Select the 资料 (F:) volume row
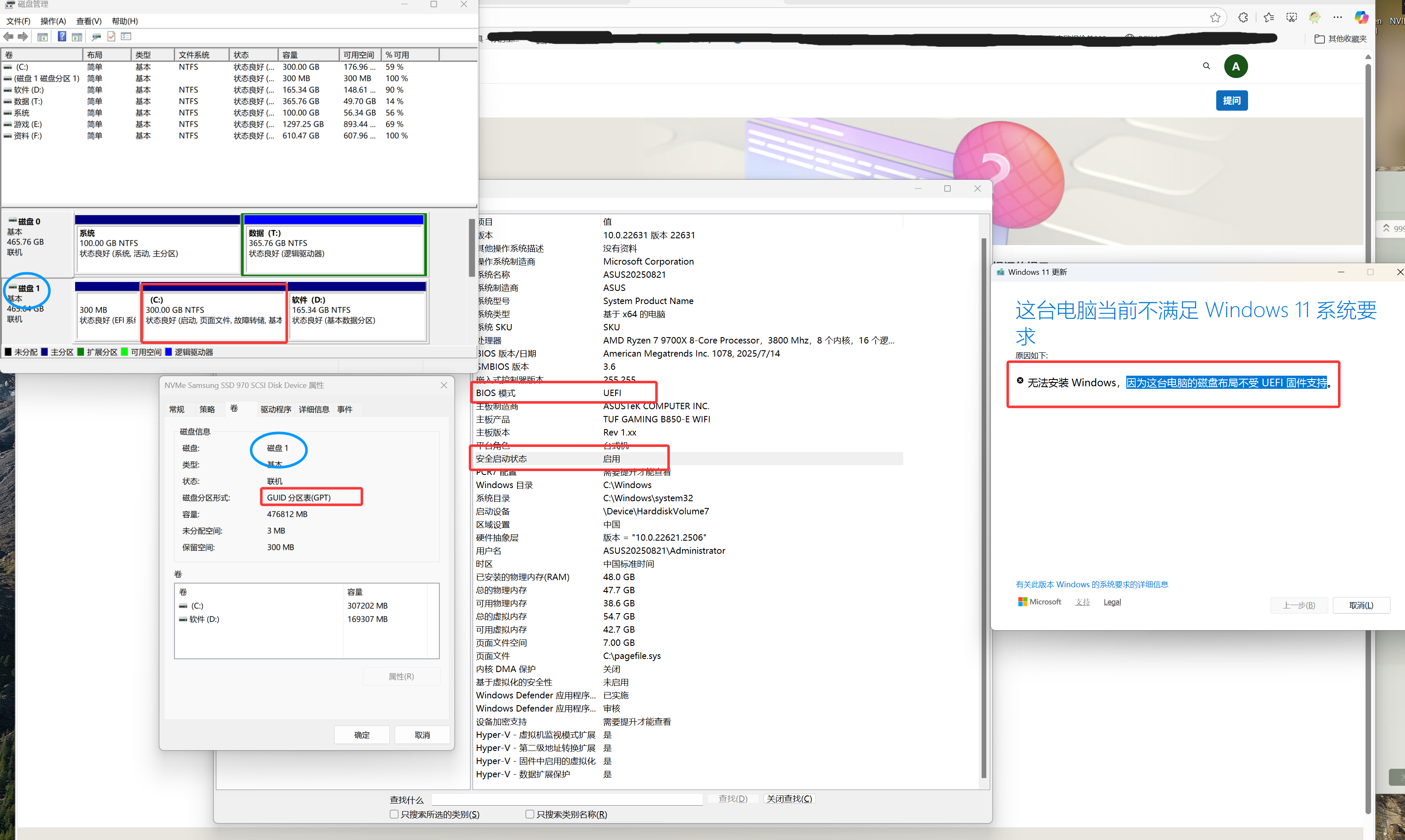Screen dimensions: 1405x840 (x=238, y=136)
